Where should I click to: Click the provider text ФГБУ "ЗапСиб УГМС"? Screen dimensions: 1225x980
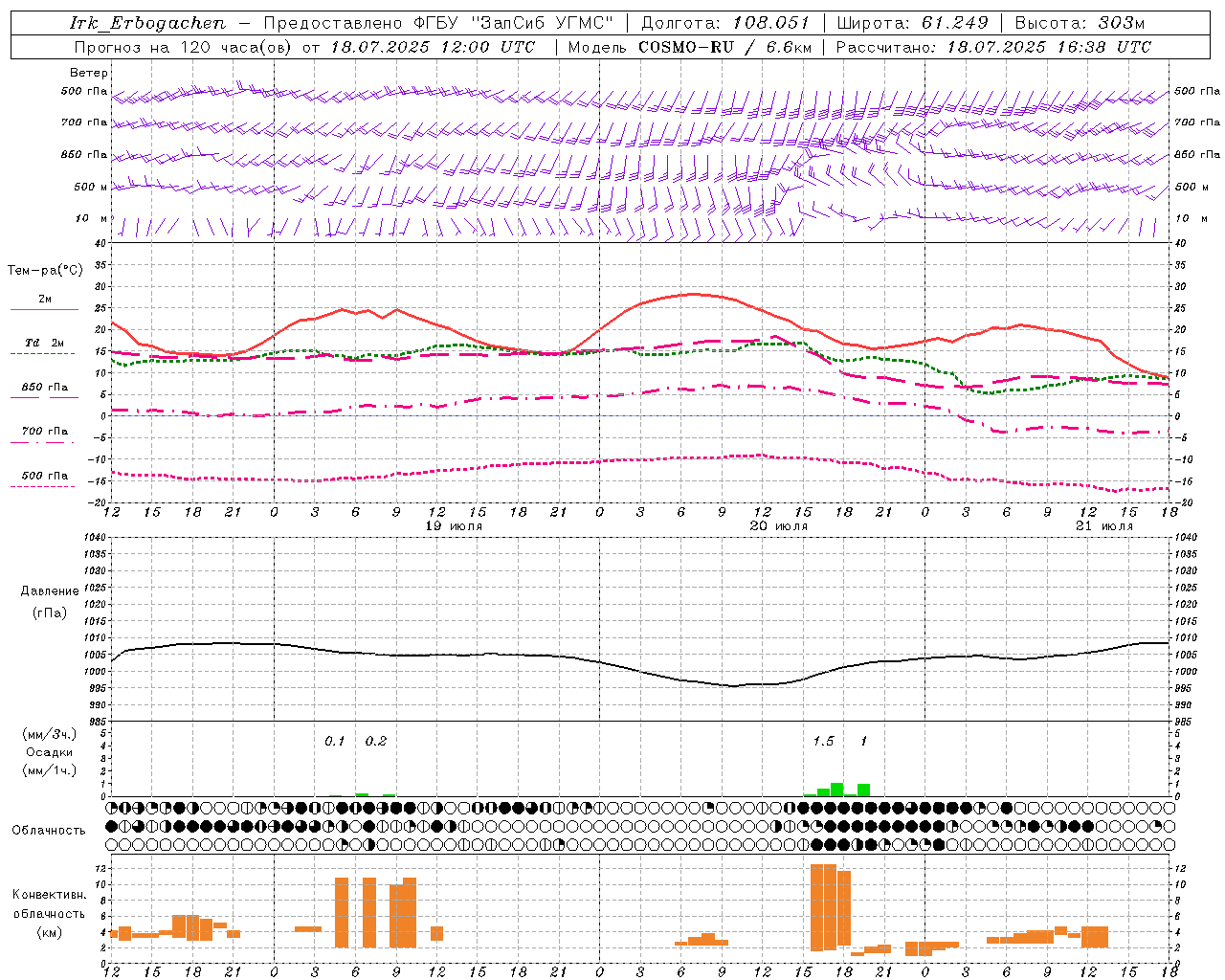coord(513,23)
